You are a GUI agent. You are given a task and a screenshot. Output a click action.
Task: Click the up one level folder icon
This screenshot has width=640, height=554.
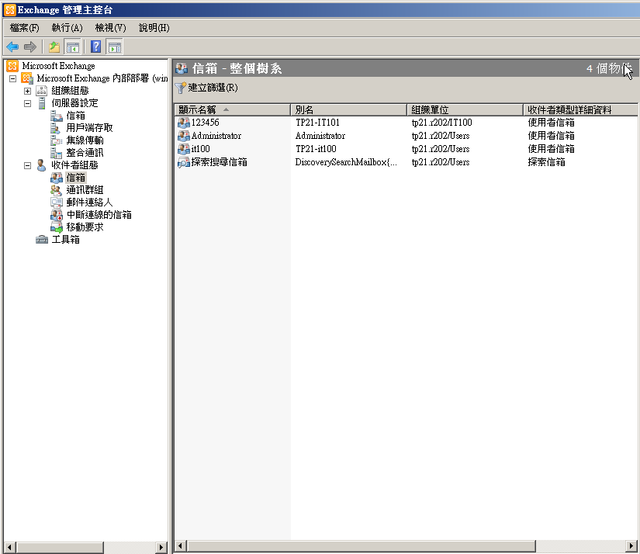pyautogui.click(x=54, y=47)
